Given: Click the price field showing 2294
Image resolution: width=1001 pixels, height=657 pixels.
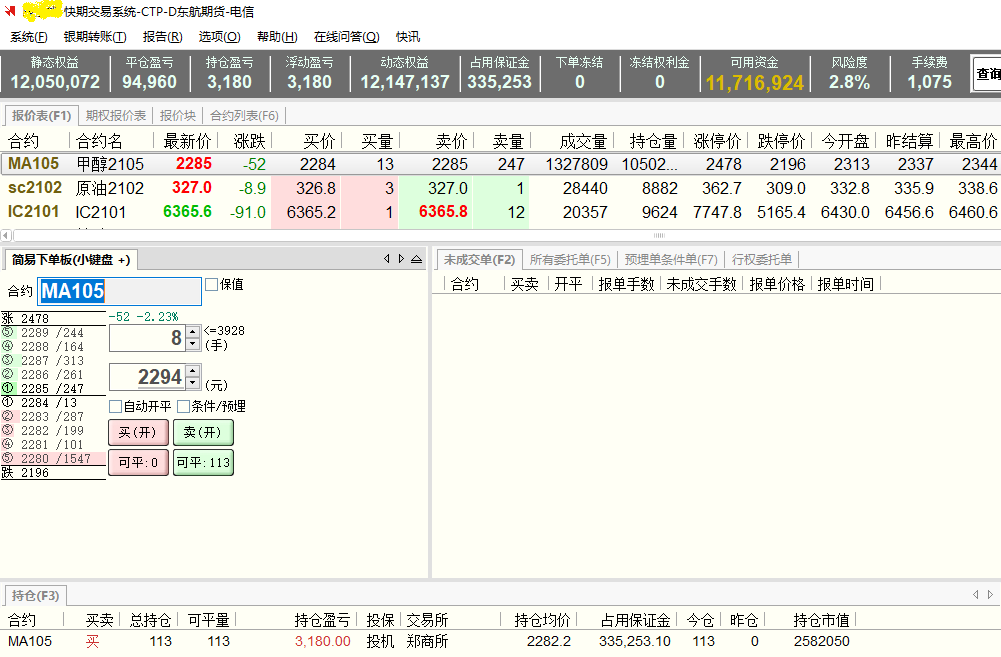Looking at the screenshot, I should click(x=147, y=377).
